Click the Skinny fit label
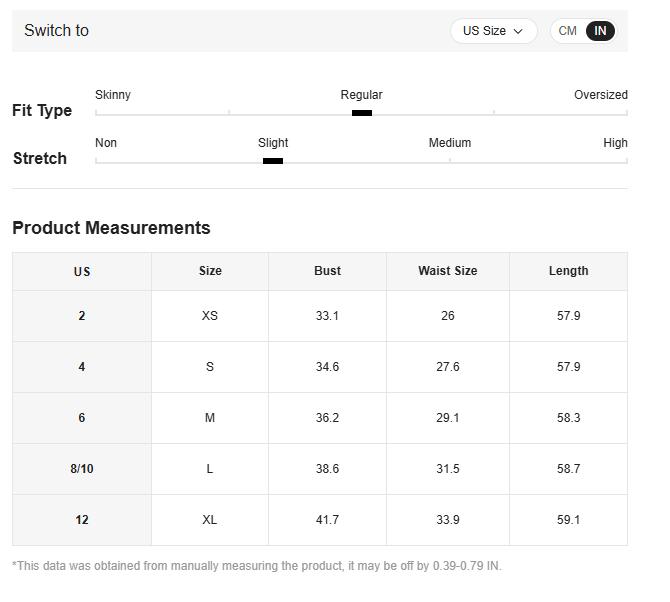Image resolution: width=670 pixels, height=602 pixels. [113, 95]
